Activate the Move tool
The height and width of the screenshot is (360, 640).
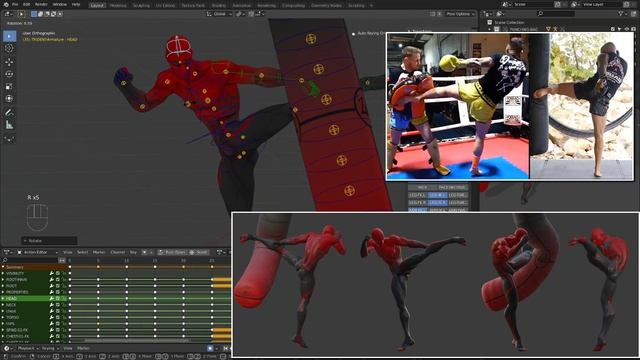pyautogui.click(x=9, y=62)
